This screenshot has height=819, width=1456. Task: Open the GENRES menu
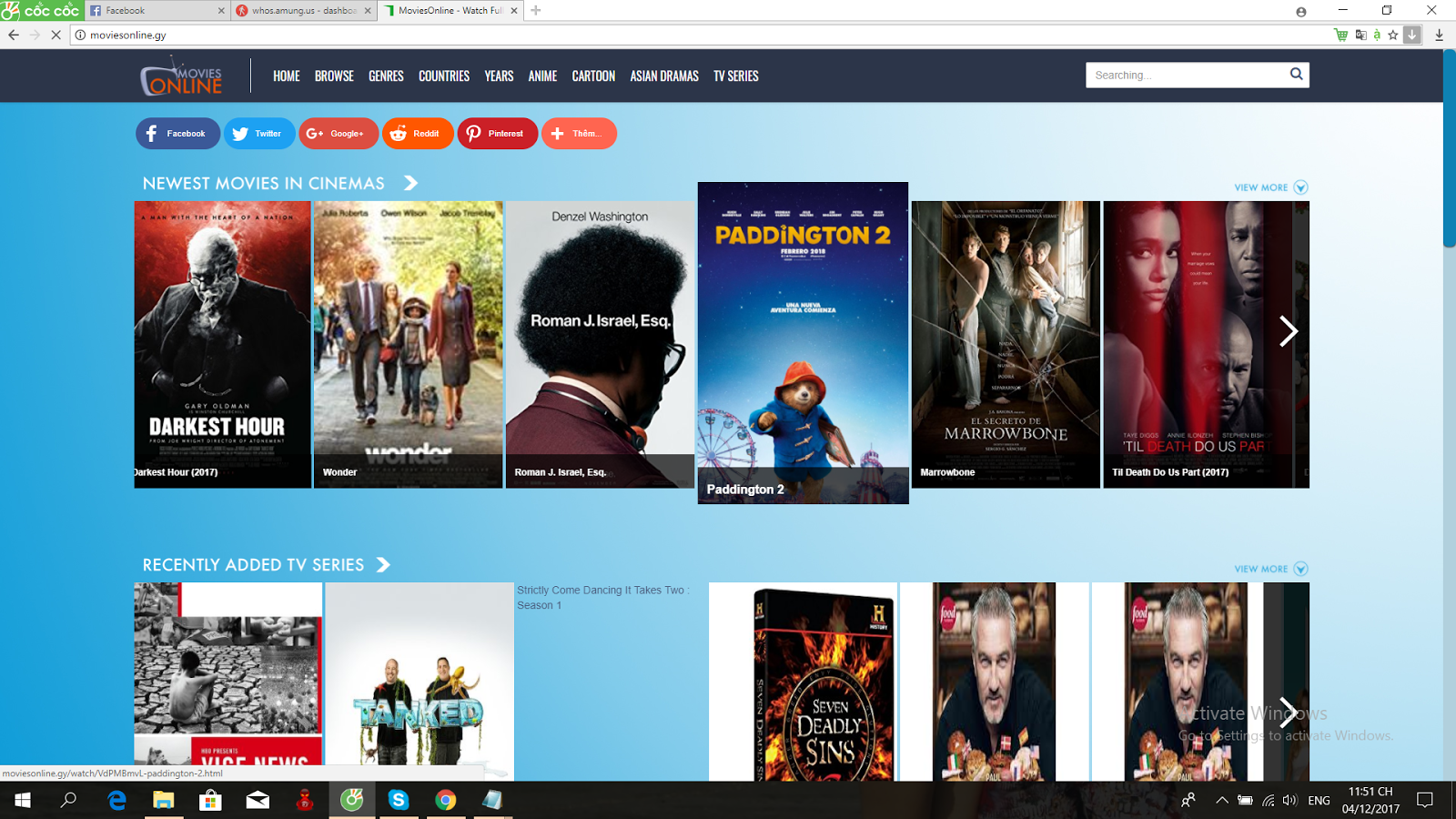(386, 76)
